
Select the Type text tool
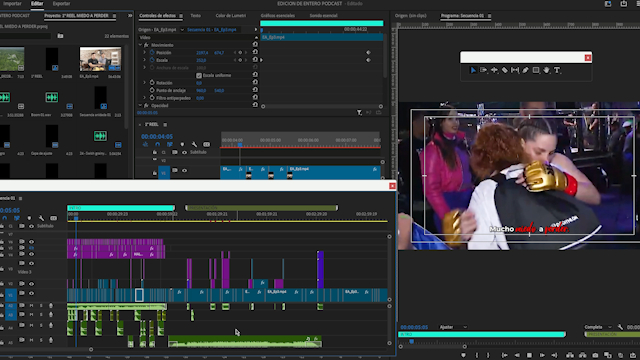point(557,70)
